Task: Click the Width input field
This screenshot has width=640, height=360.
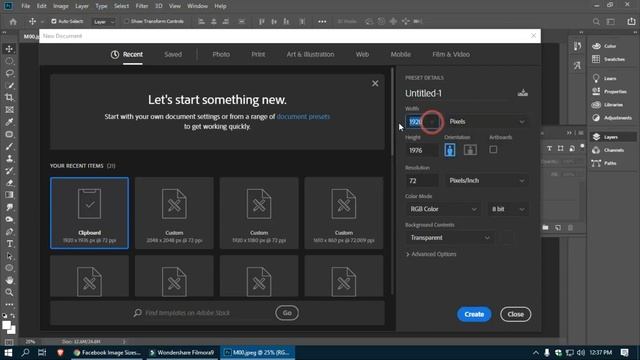Action: tap(422, 122)
